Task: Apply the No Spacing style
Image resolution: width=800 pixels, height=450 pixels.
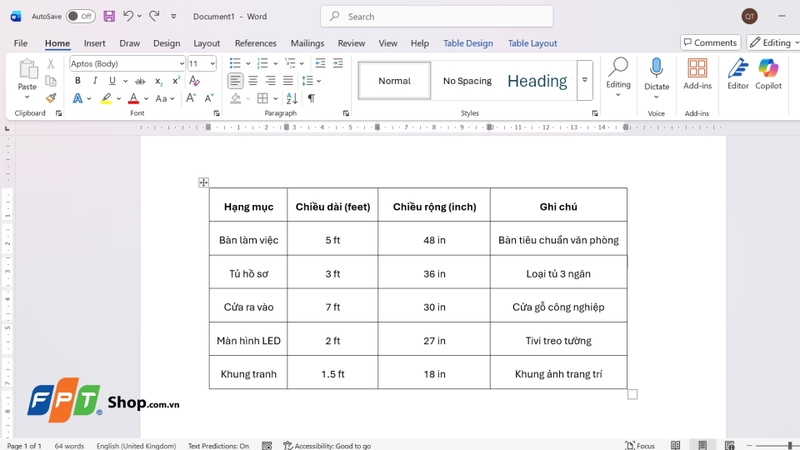Action: [467, 81]
